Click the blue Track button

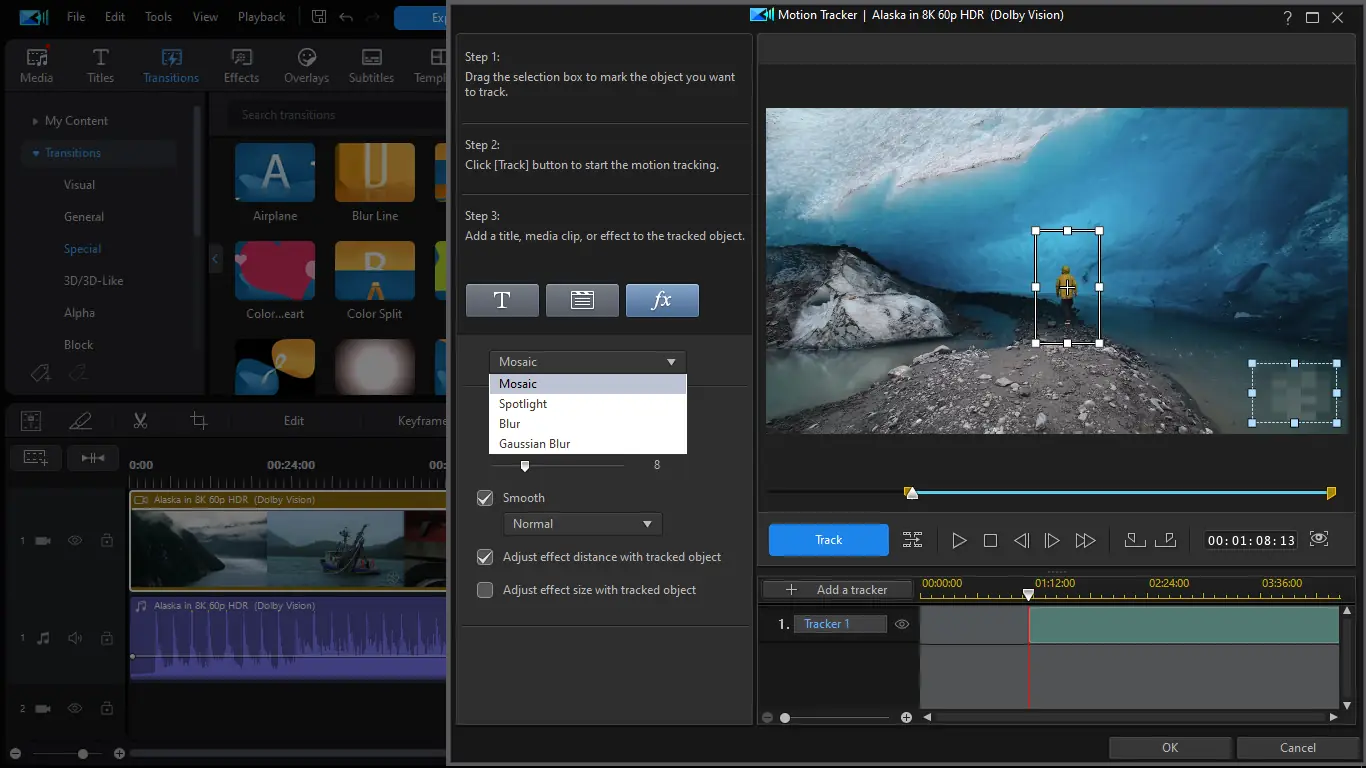pyautogui.click(x=828, y=540)
